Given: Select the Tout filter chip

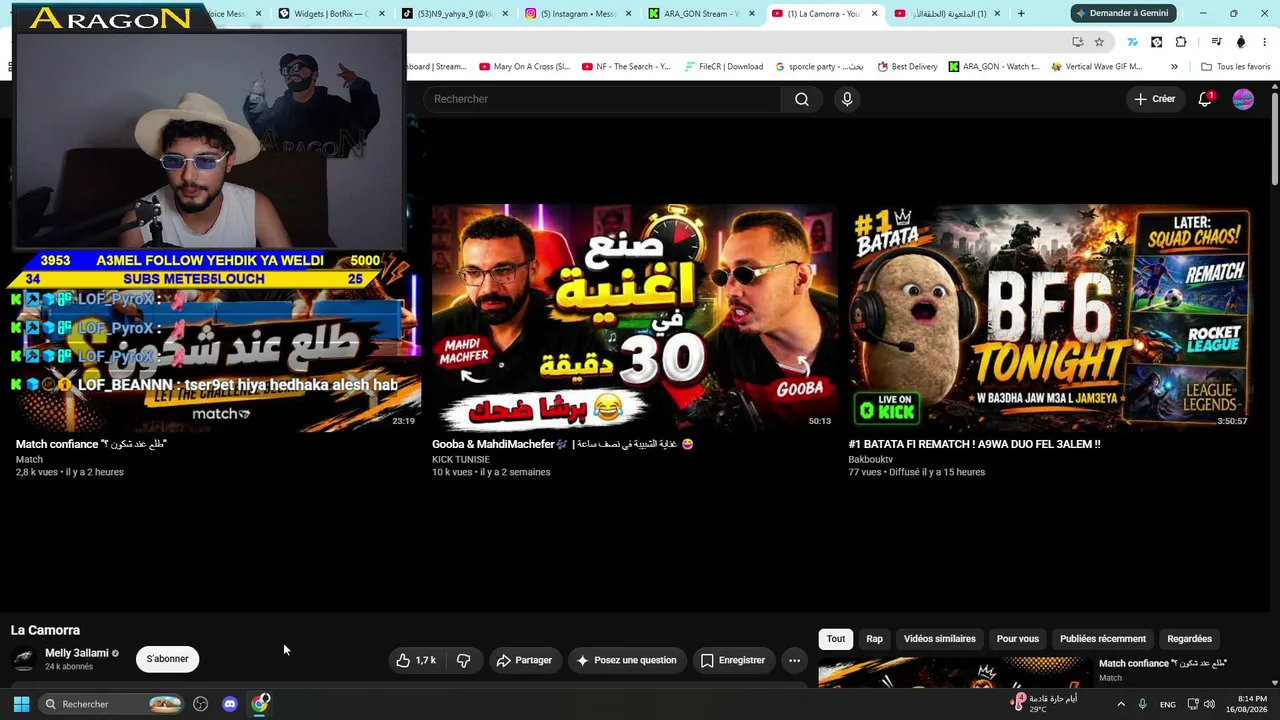Looking at the screenshot, I should [836, 639].
